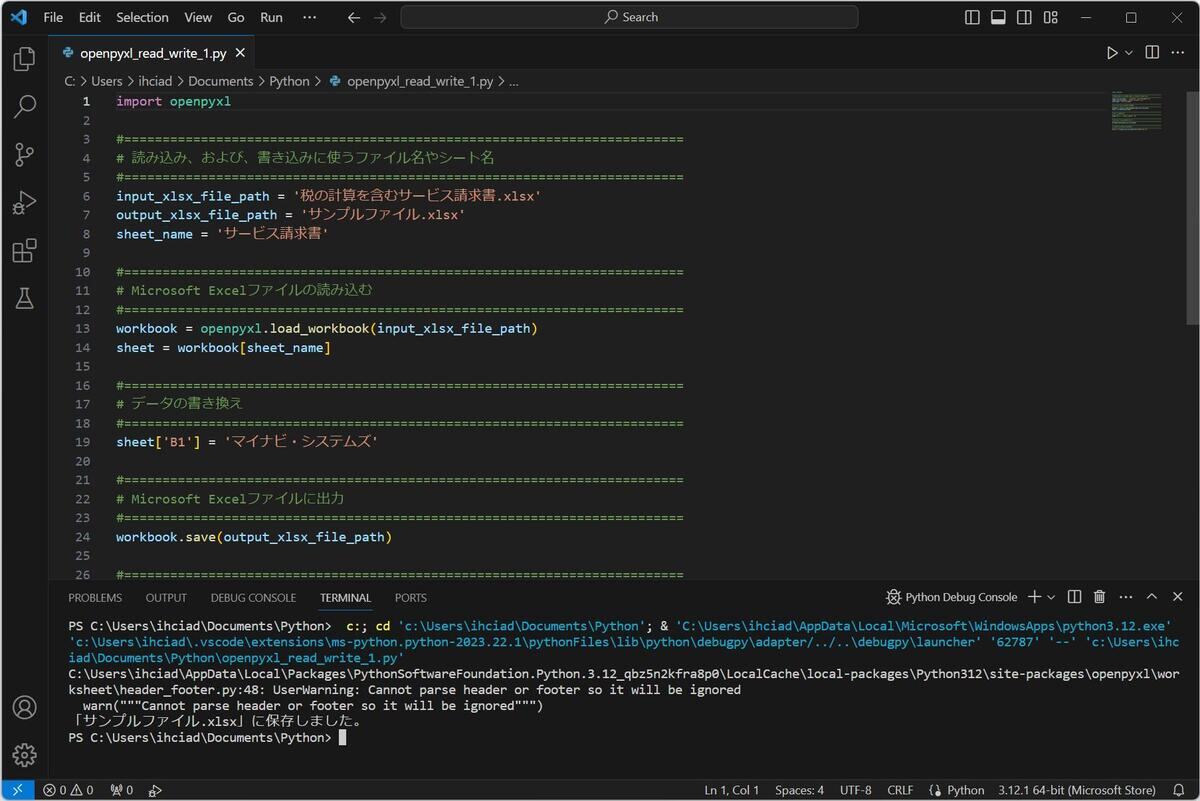Go forward with the right arrow

[380, 17]
